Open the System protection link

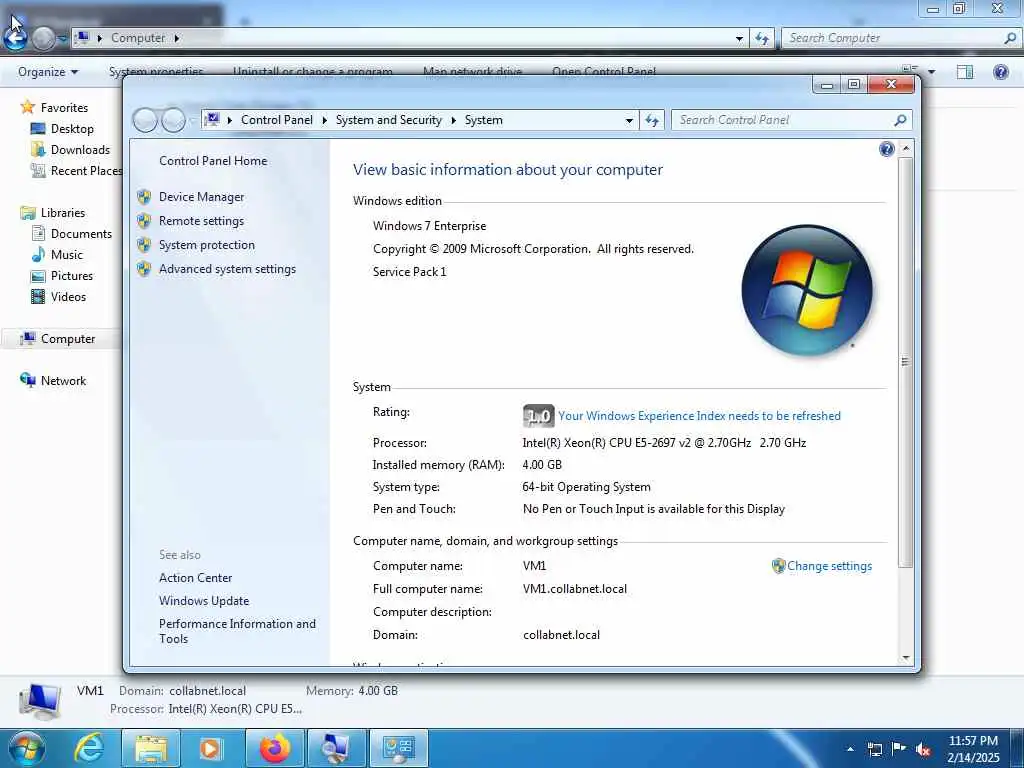tap(206, 245)
